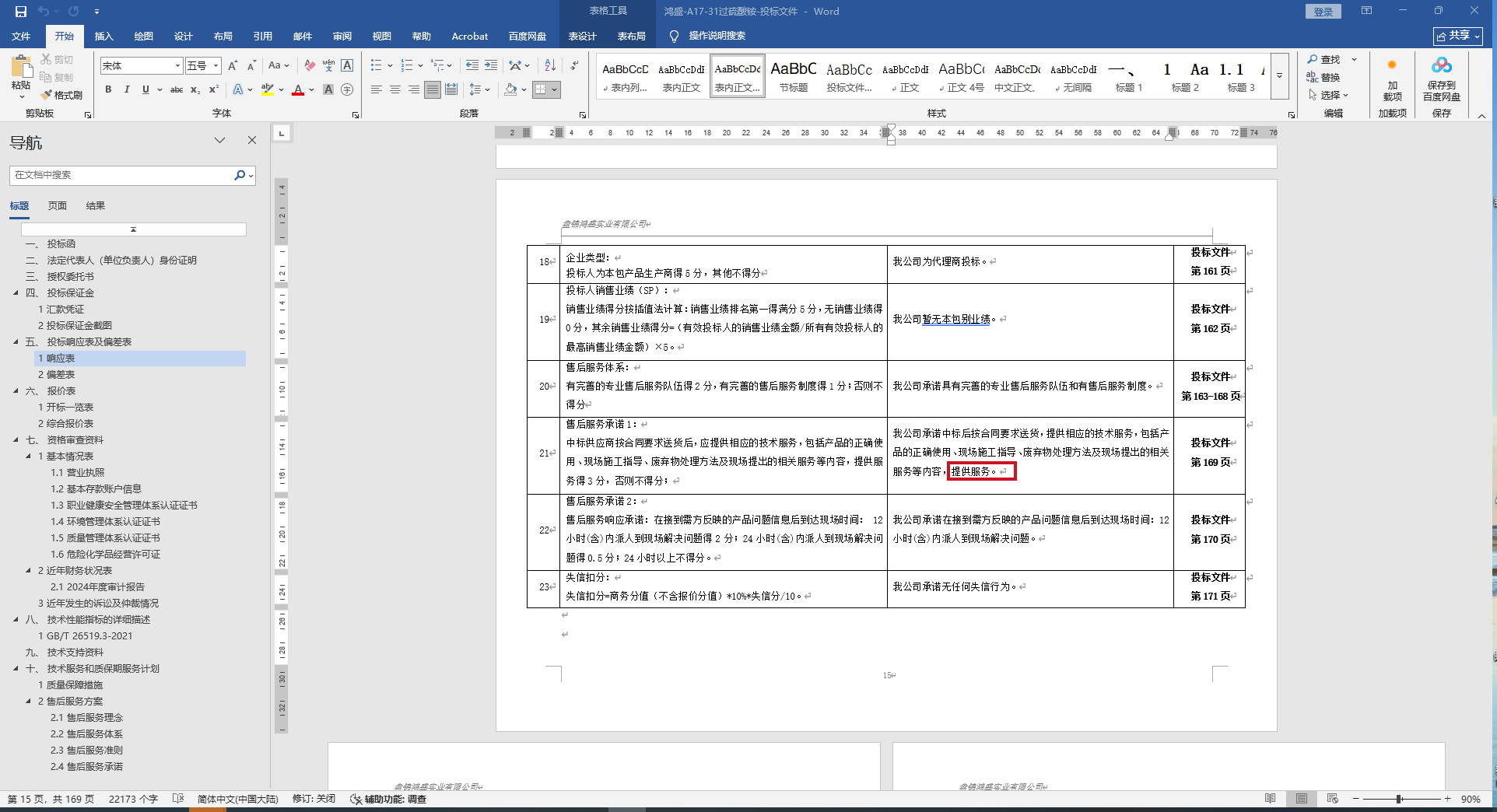Click the 登录 button
This screenshot has height=812, width=1497.
pos(1323,12)
